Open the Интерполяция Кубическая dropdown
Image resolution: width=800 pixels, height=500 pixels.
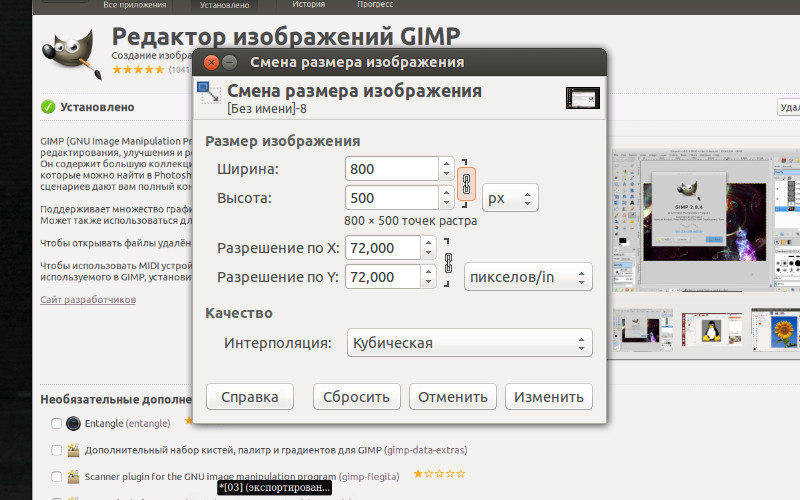point(469,343)
